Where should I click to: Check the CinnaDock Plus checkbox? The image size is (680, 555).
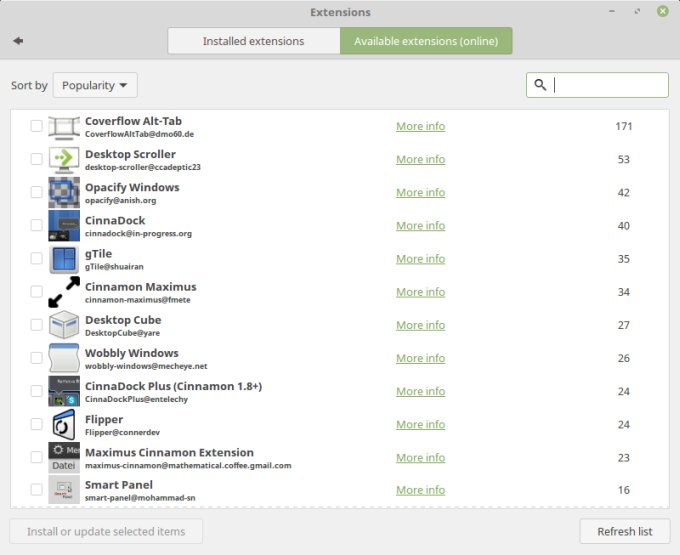tap(36, 391)
